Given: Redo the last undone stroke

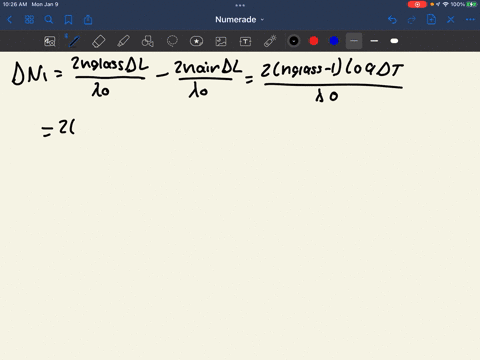Looking at the screenshot, I should click(412, 20).
